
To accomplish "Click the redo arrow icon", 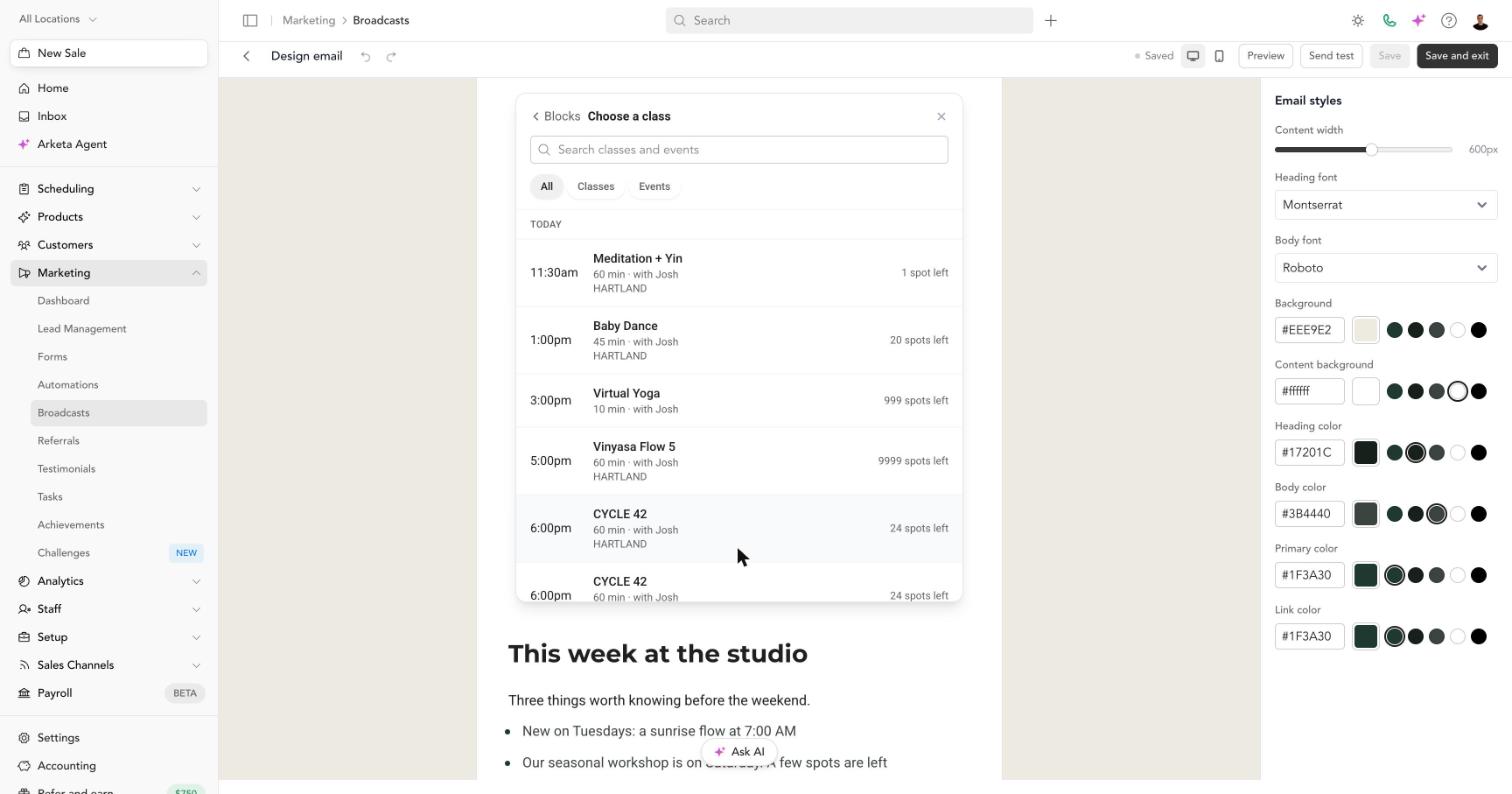I will click(x=391, y=56).
